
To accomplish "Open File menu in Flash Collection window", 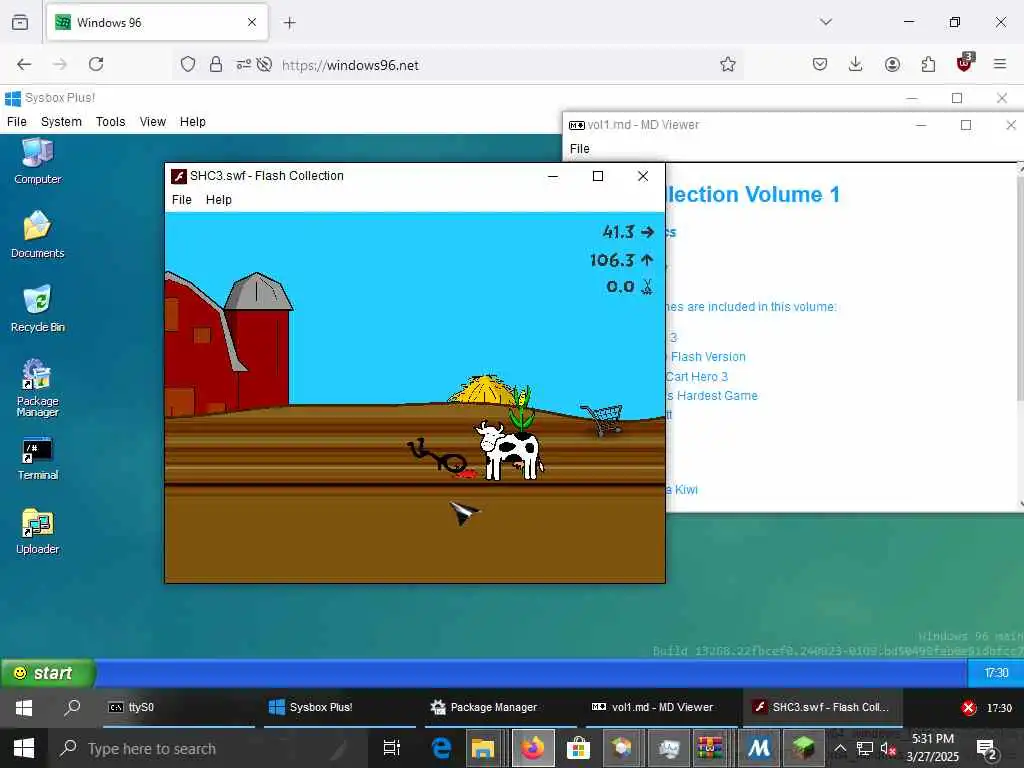I will (182, 200).
